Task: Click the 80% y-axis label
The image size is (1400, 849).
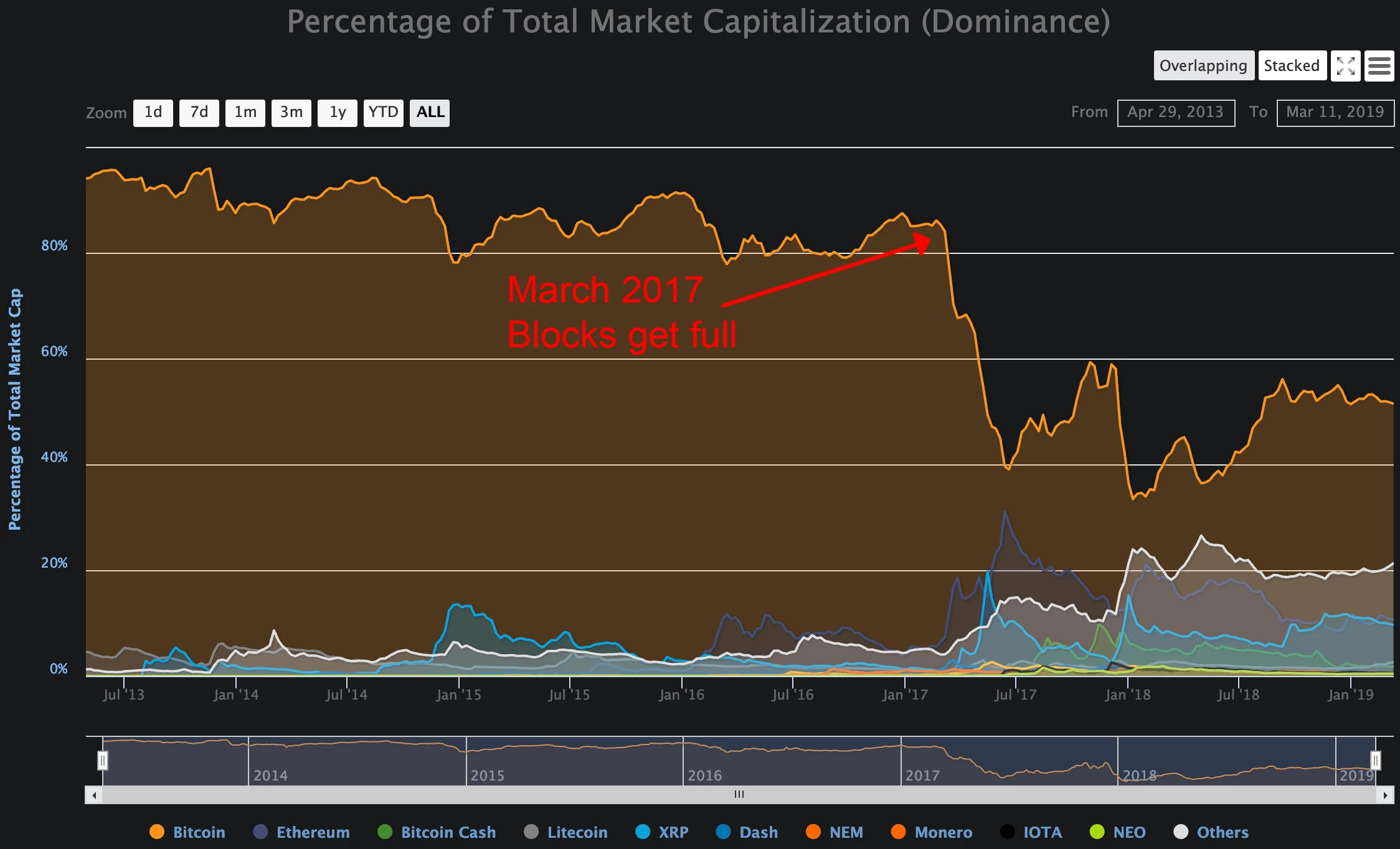Action: pyautogui.click(x=54, y=246)
